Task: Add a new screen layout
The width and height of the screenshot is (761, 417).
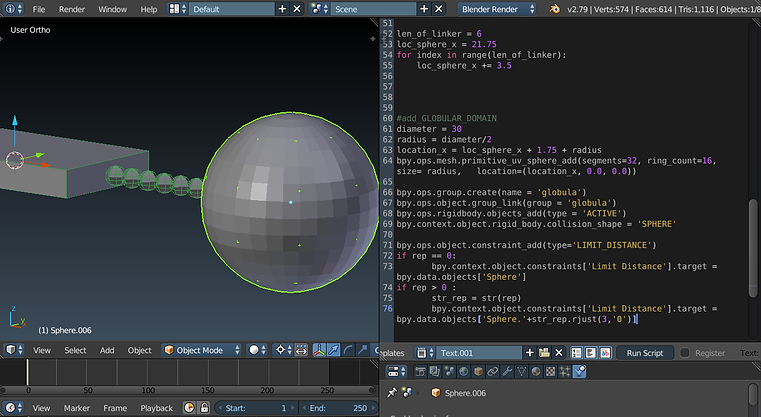Action: 282,9
